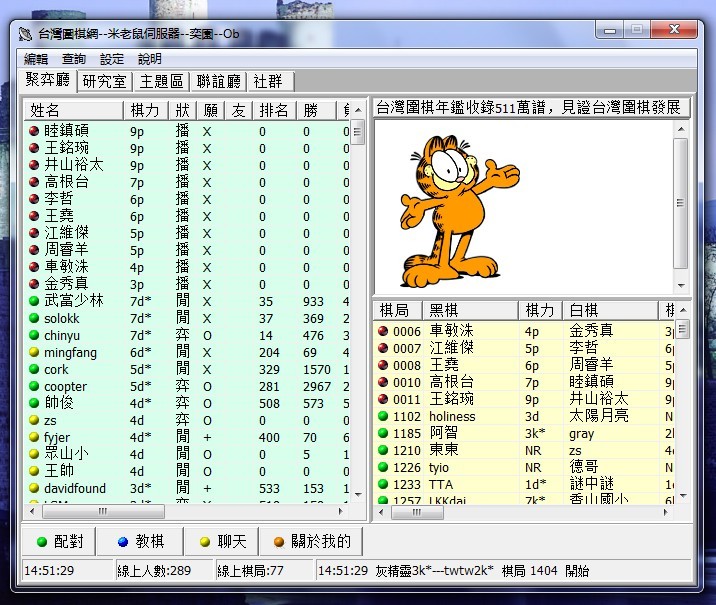Sort games by the 白棋 column header
Screen dimensions: 716x605
(611, 310)
